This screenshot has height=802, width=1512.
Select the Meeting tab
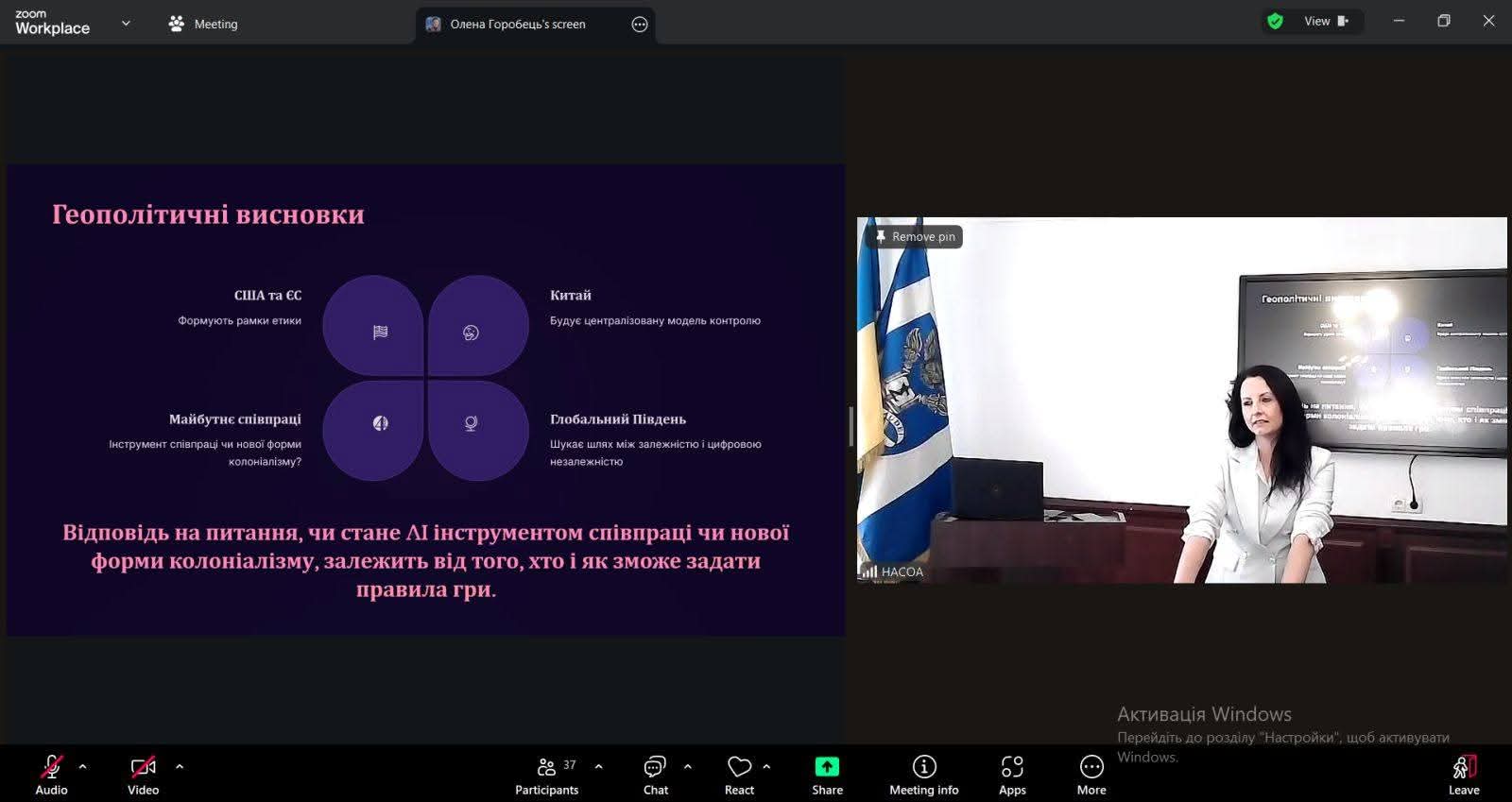coord(203,24)
